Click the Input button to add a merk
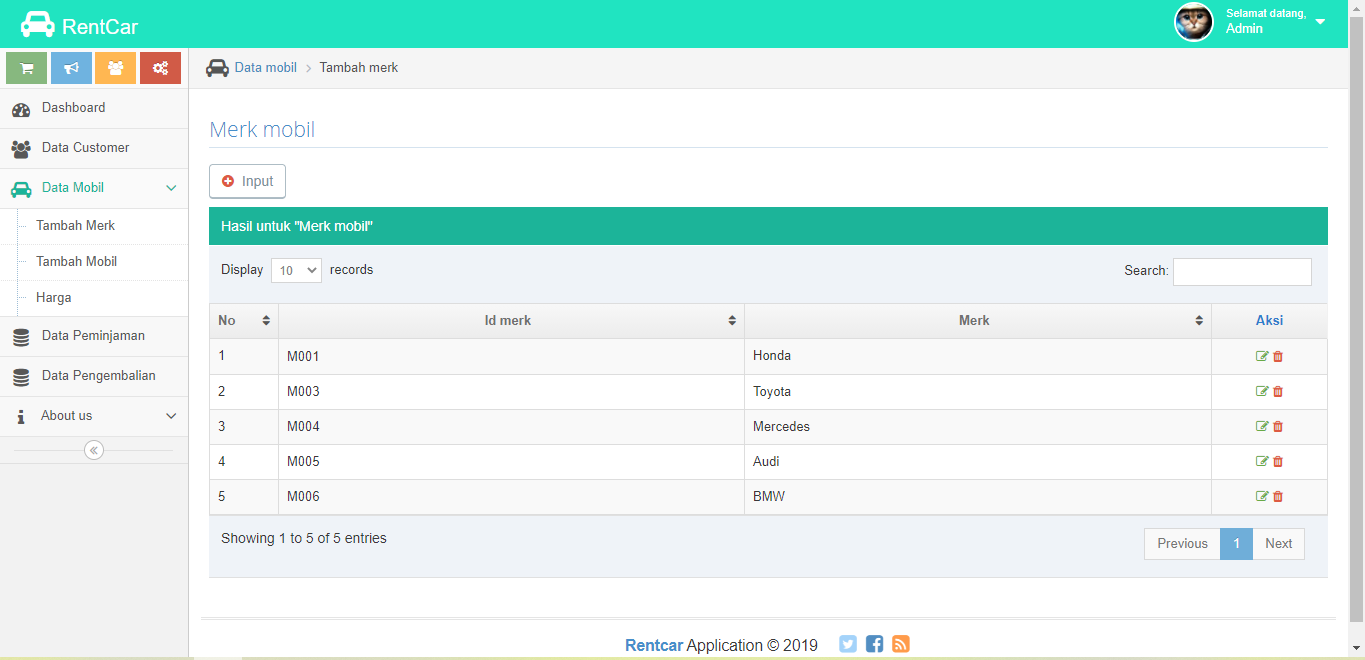Viewport: 1365px width, 660px height. point(247,181)
